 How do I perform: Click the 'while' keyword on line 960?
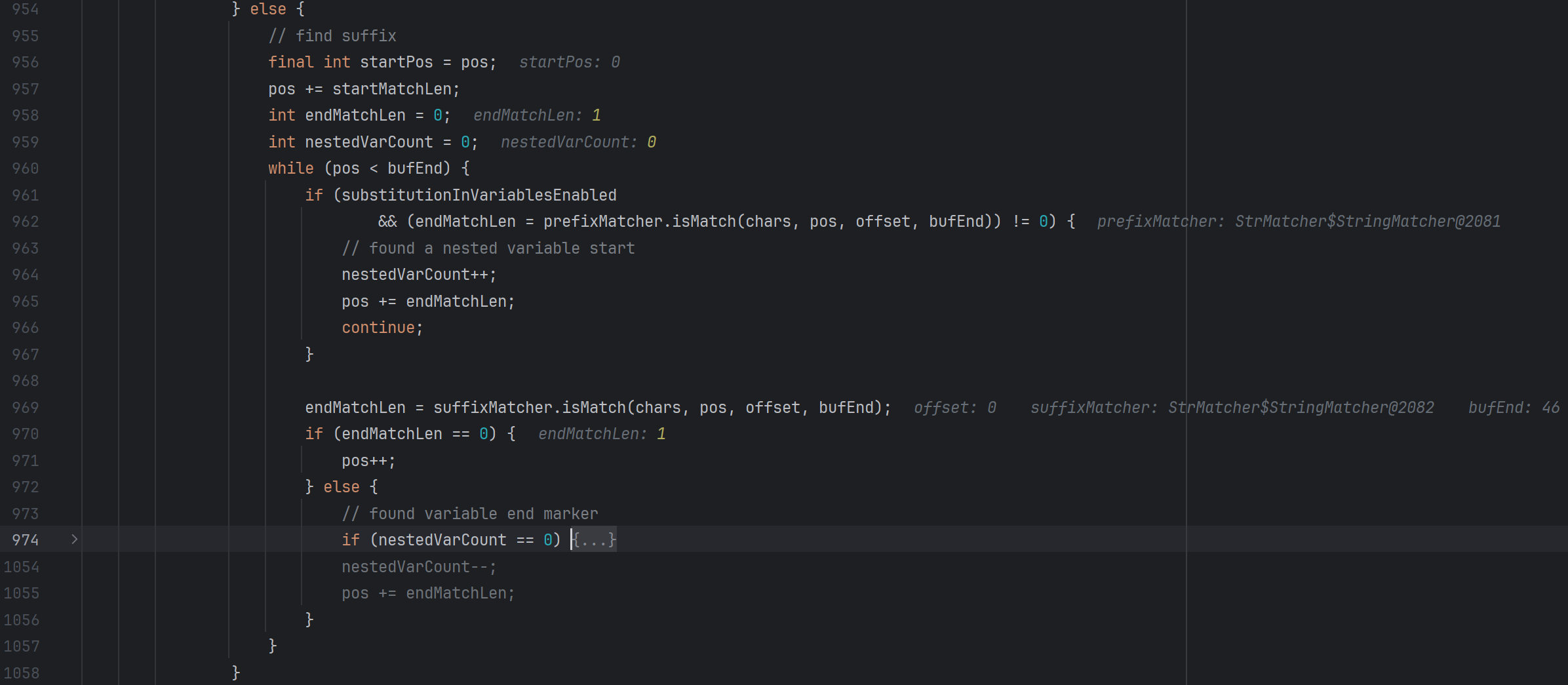click(x=290, y=168)
